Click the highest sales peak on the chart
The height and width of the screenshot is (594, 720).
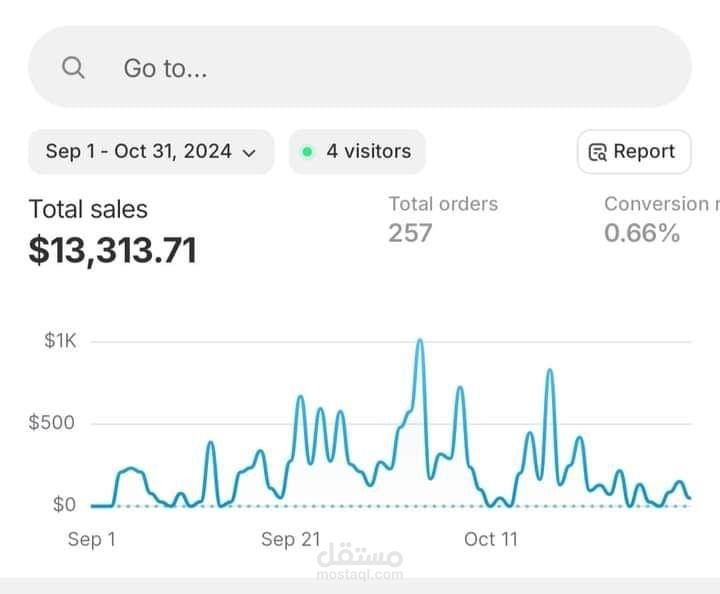tap(419, 342)
